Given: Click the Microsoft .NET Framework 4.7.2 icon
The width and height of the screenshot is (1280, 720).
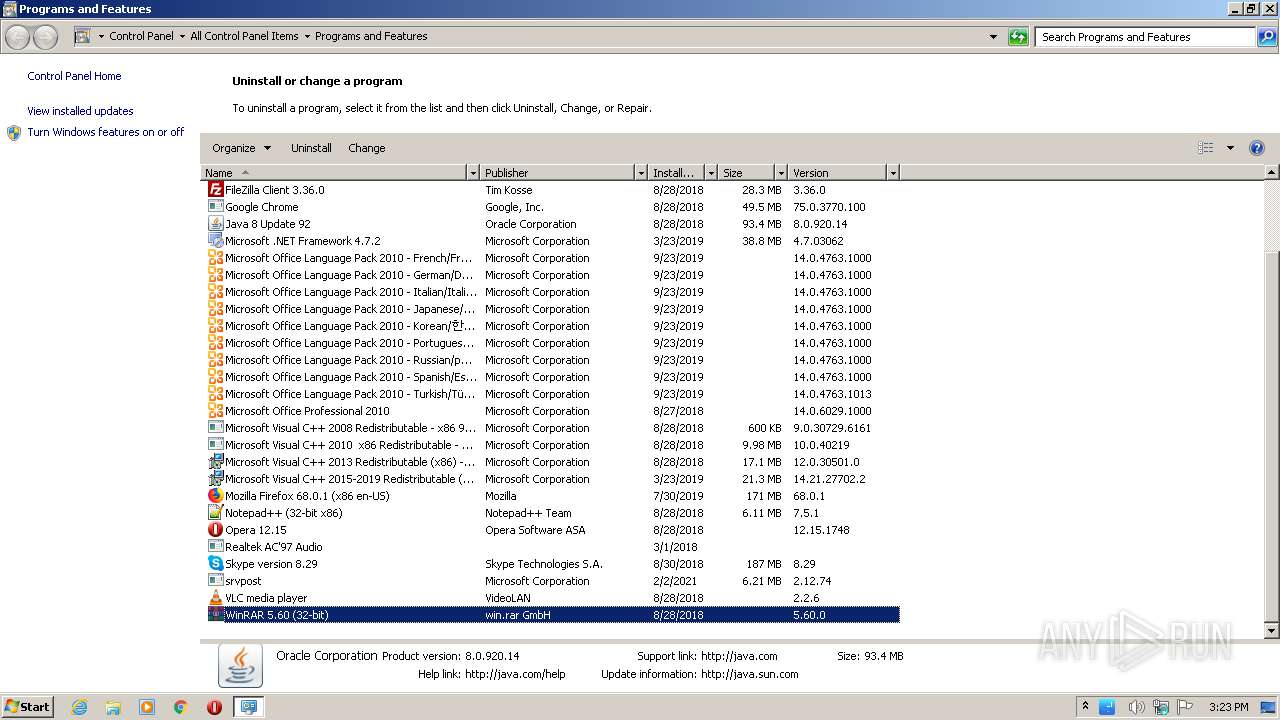Looking at the screenshot, I should tap(215, 240).
